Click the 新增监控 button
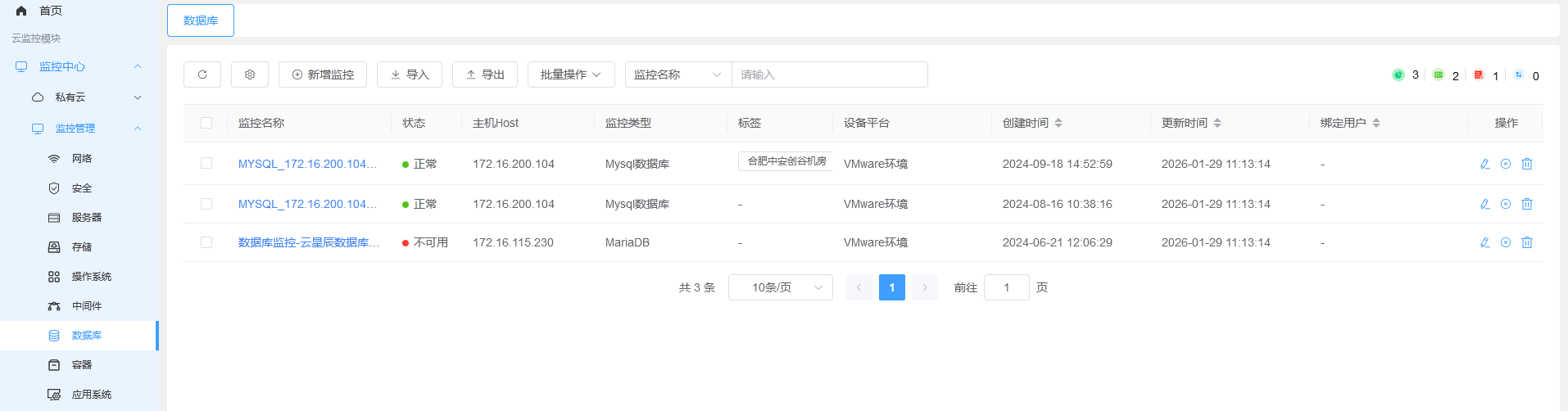This screenshot has width=1568, height=411. [323, 75]
